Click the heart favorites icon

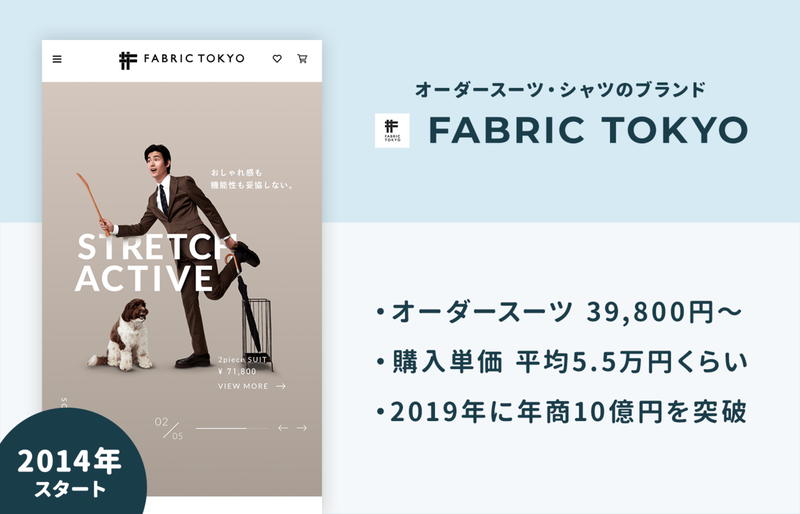[x=277, y=59]
